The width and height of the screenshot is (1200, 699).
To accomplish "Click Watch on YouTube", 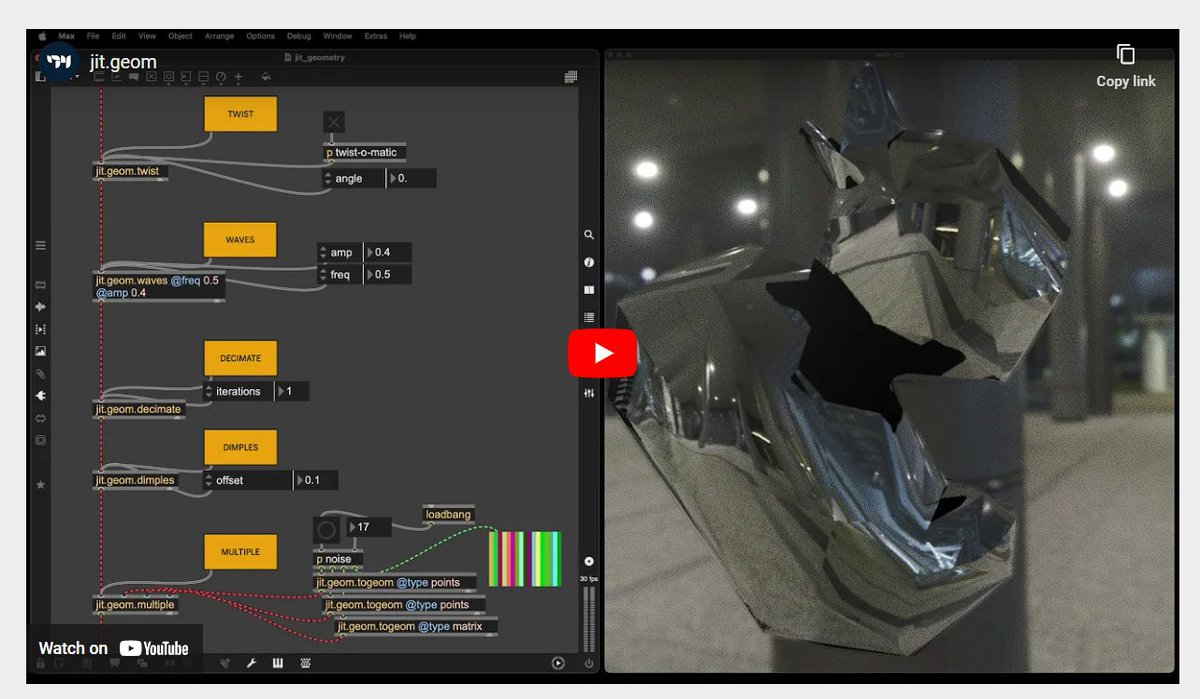I will point(114,648).
